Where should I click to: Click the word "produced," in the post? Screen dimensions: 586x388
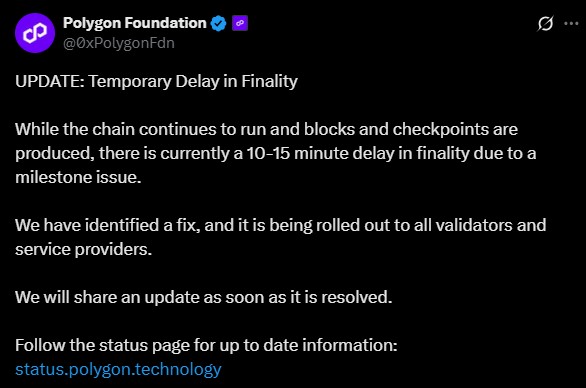point(55,154)
